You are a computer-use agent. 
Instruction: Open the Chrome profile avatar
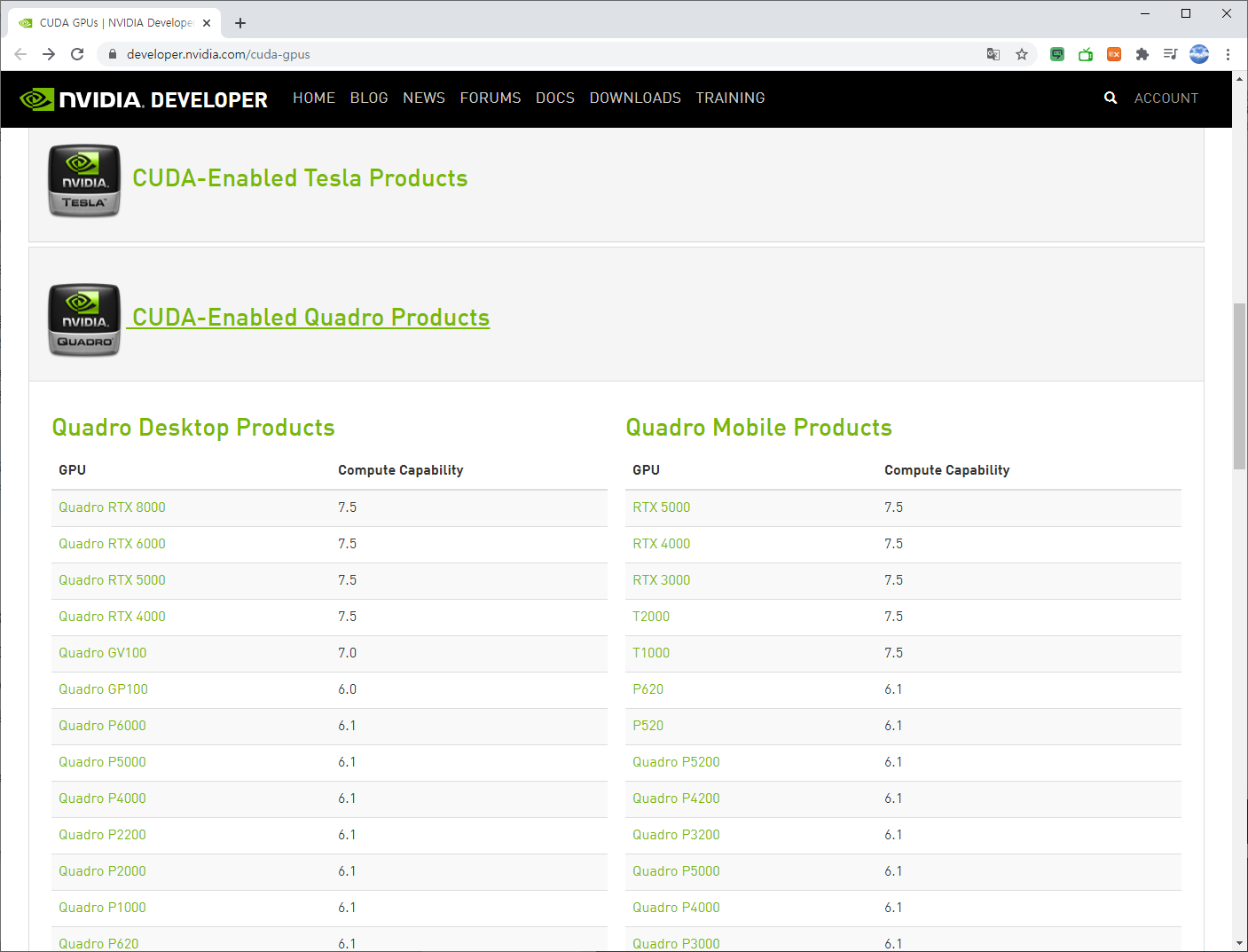(x=1199, y=54)
